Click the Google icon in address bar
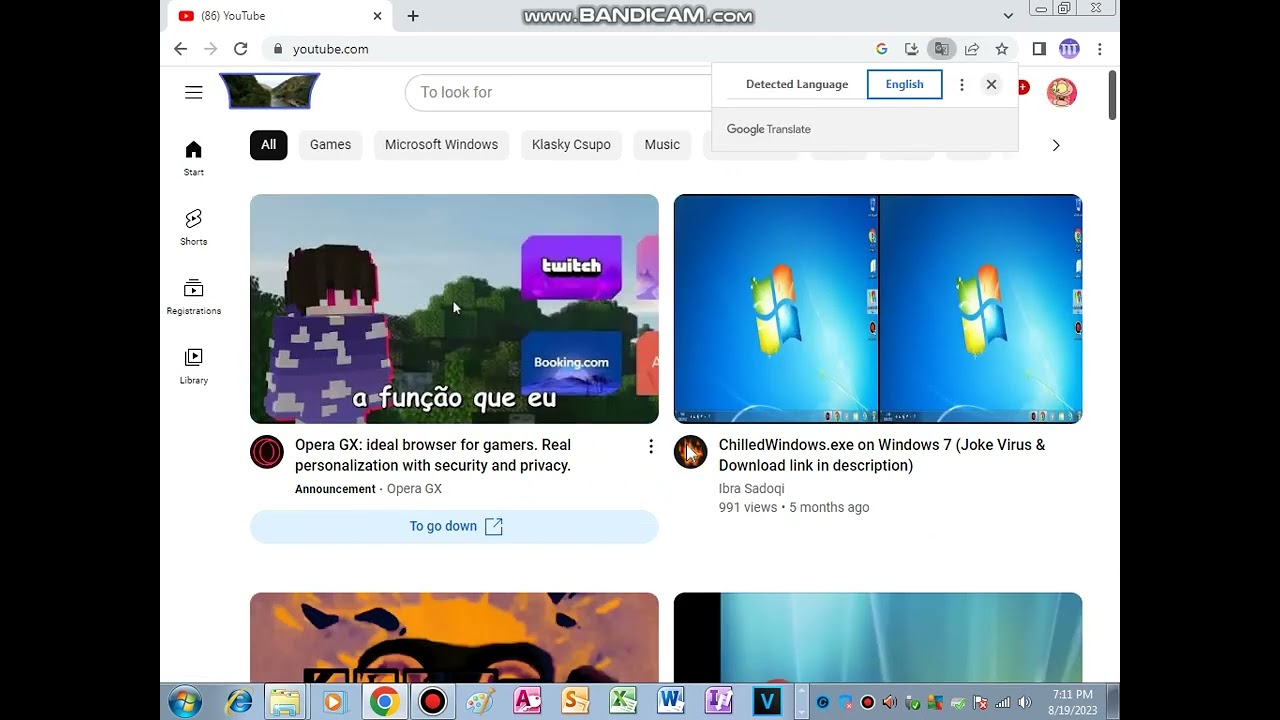1280x720 pixels. point(881,49)
